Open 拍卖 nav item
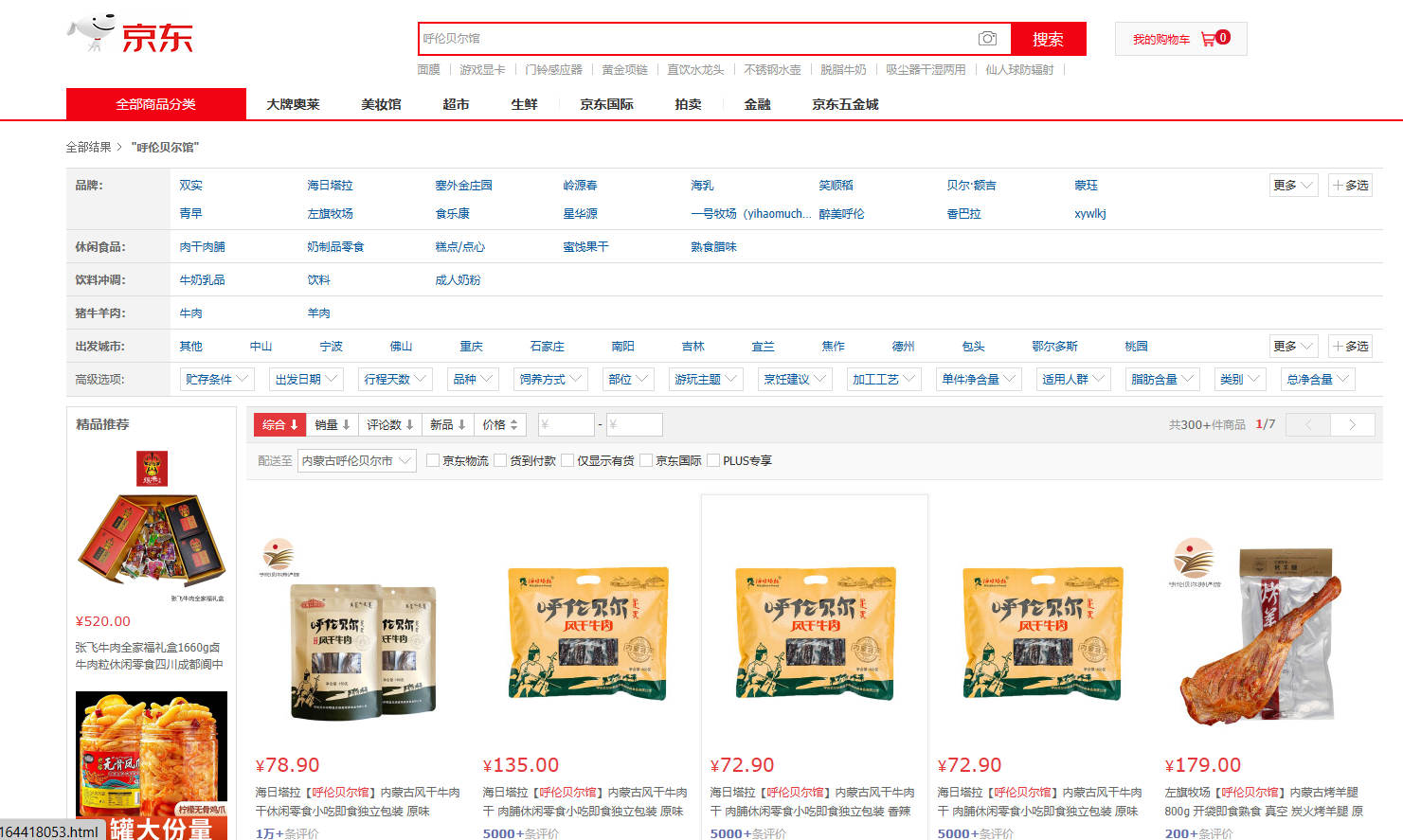This screenshot has height=840, width=1403. pos(688,104)
